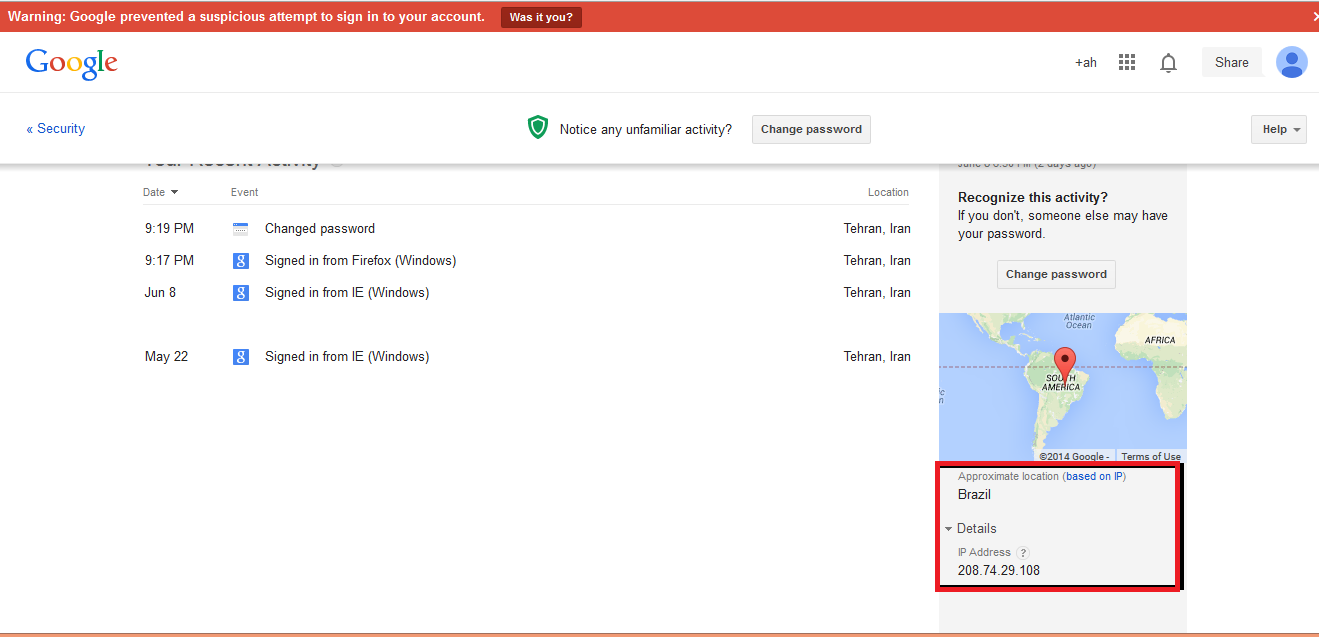Click the Changed password event icon
The width and height of the screenshot is (1319, 637).
(240, 229)
